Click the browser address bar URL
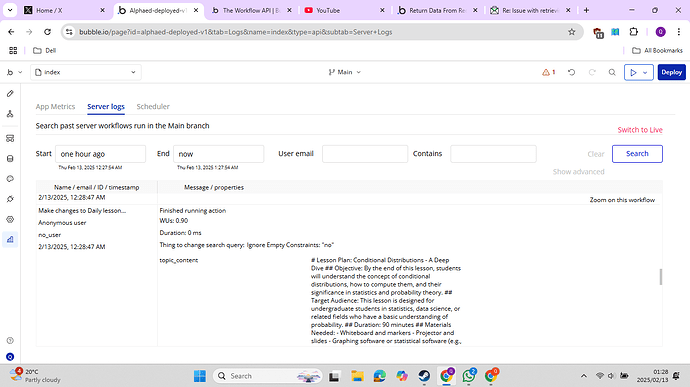 point(235,32)
